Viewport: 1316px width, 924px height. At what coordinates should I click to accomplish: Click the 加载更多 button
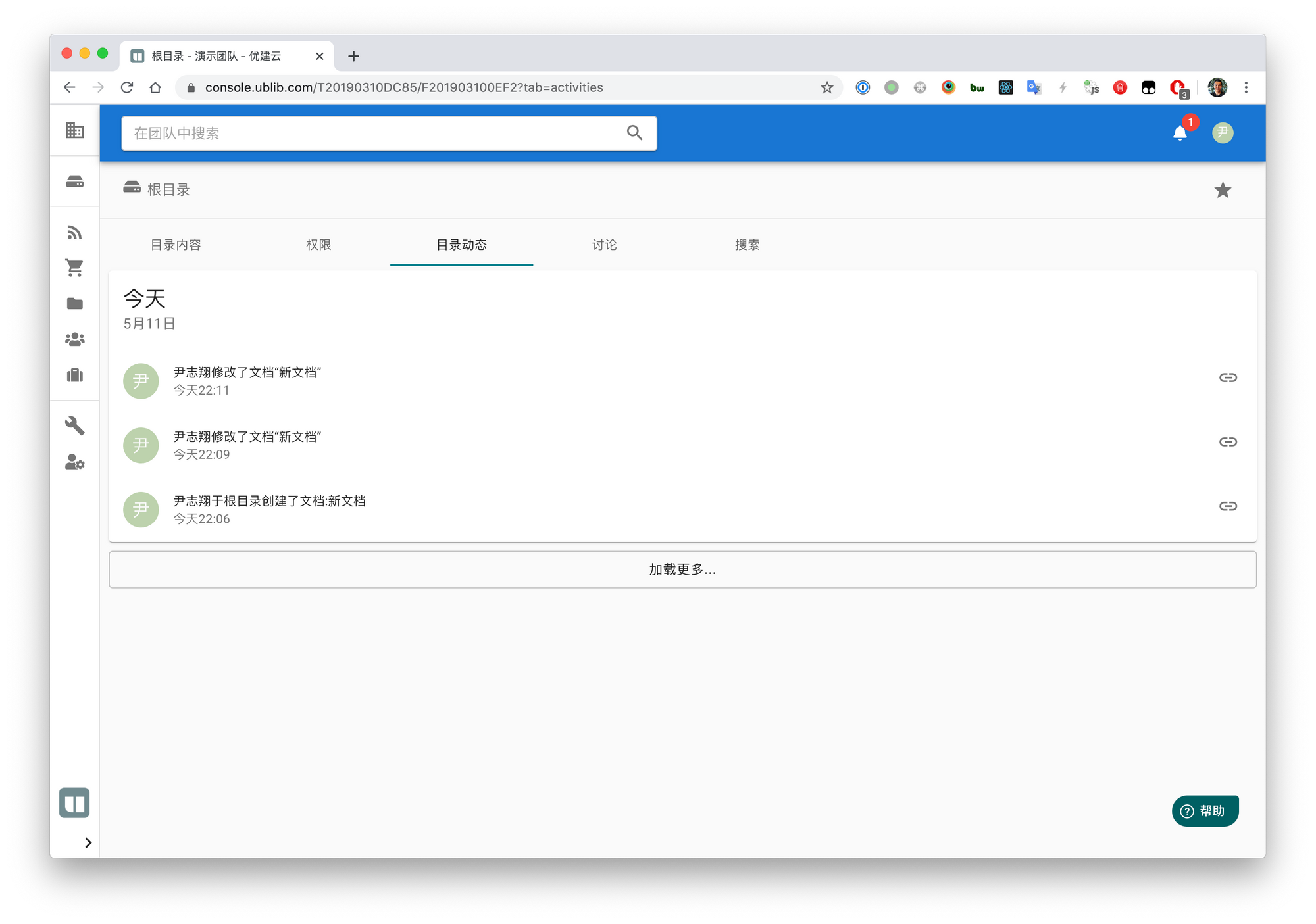click(682, 570)
